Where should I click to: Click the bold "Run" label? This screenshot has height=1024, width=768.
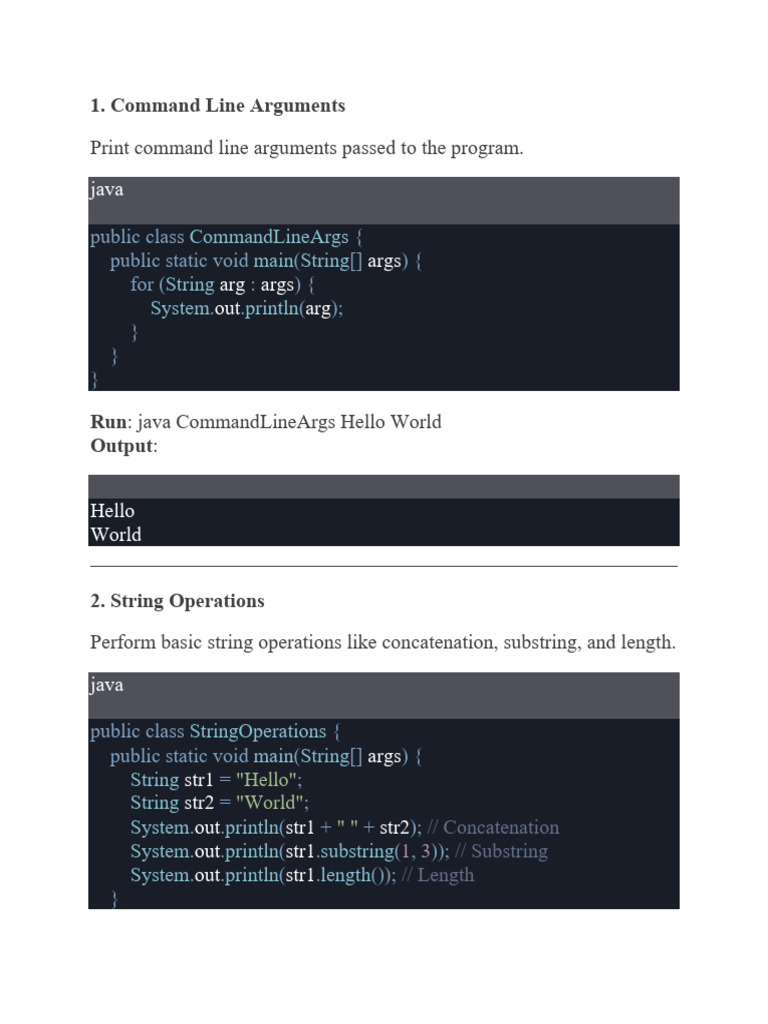pyautogui.click(x=109, y=422)
